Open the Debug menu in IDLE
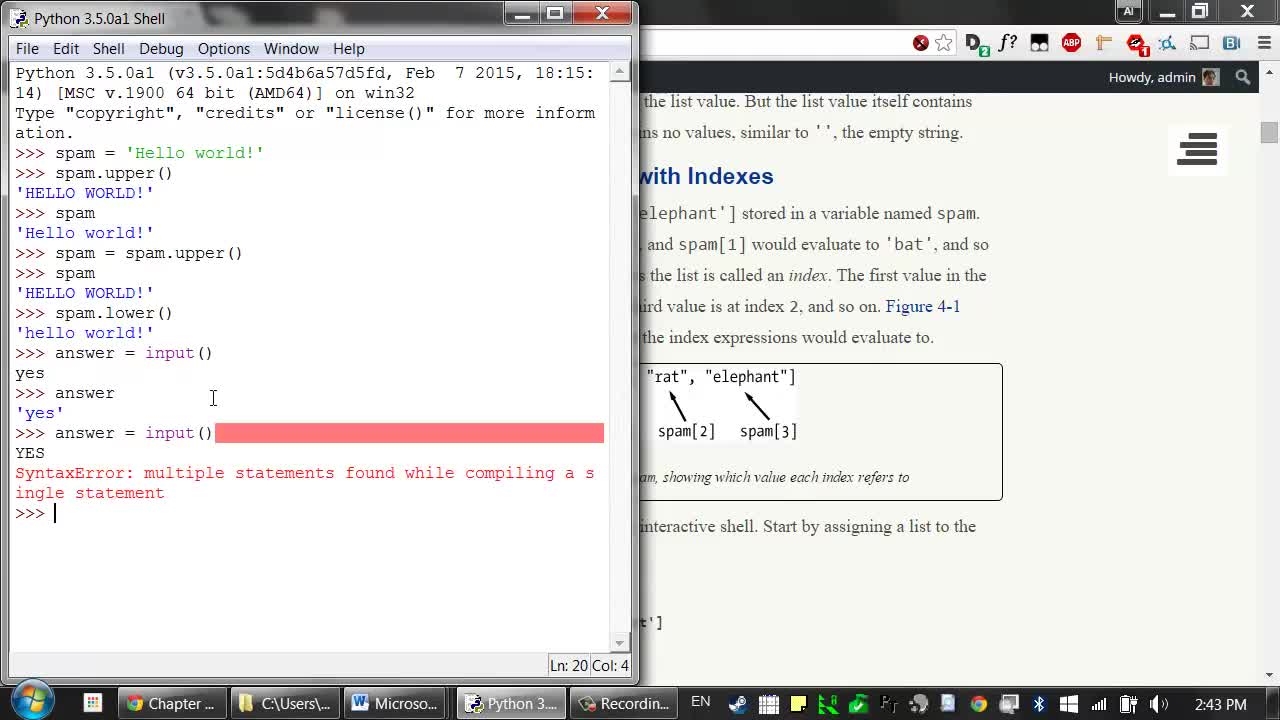This screenshot has width=1280, height=720. [161, 48]
